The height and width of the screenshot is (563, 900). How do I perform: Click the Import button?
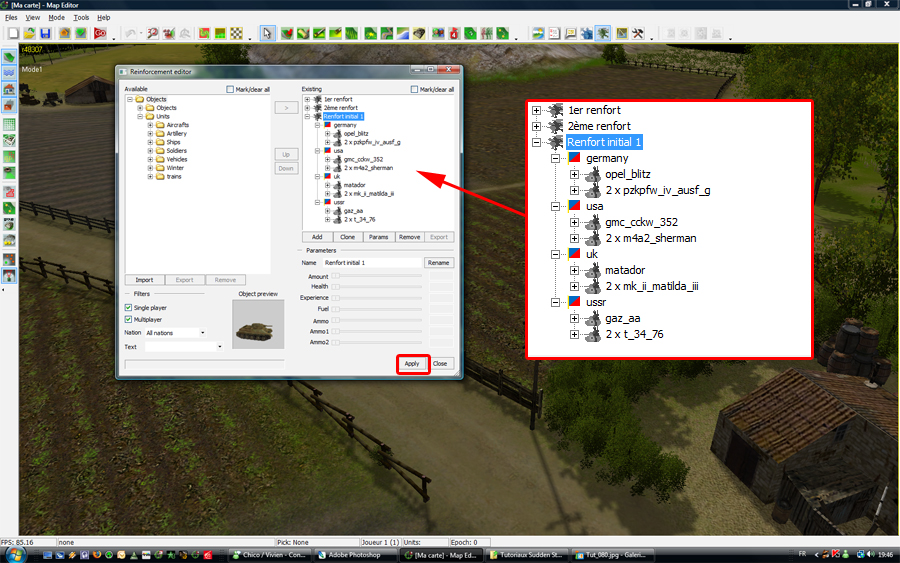point(144,280)
